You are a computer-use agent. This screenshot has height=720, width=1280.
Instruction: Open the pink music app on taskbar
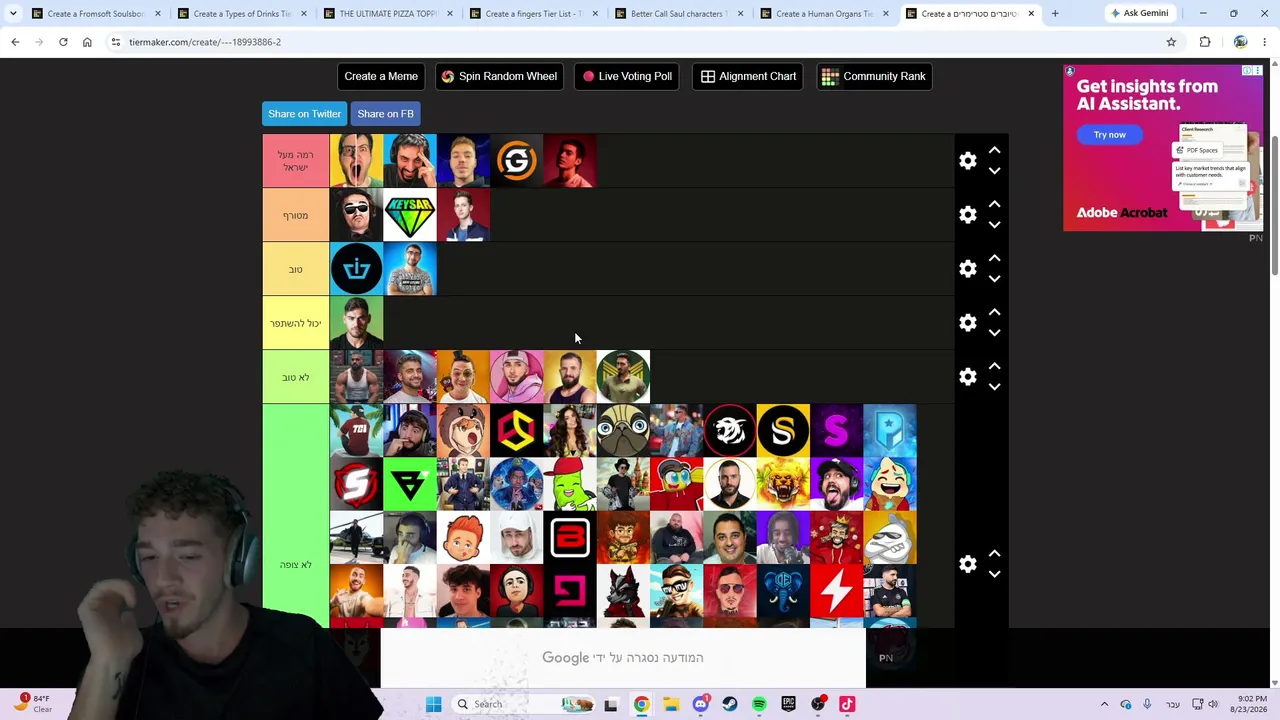click(847, 704)
